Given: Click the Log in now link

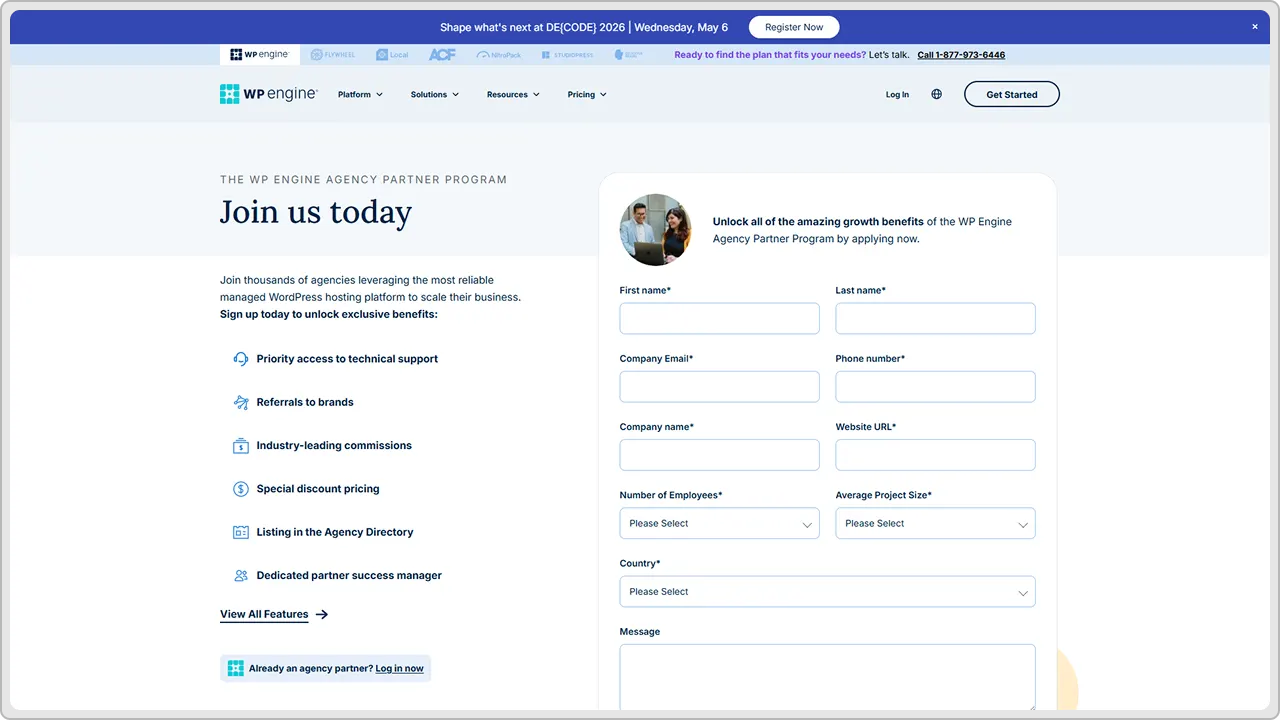Looking at the screenshot, I should [399, 668].
